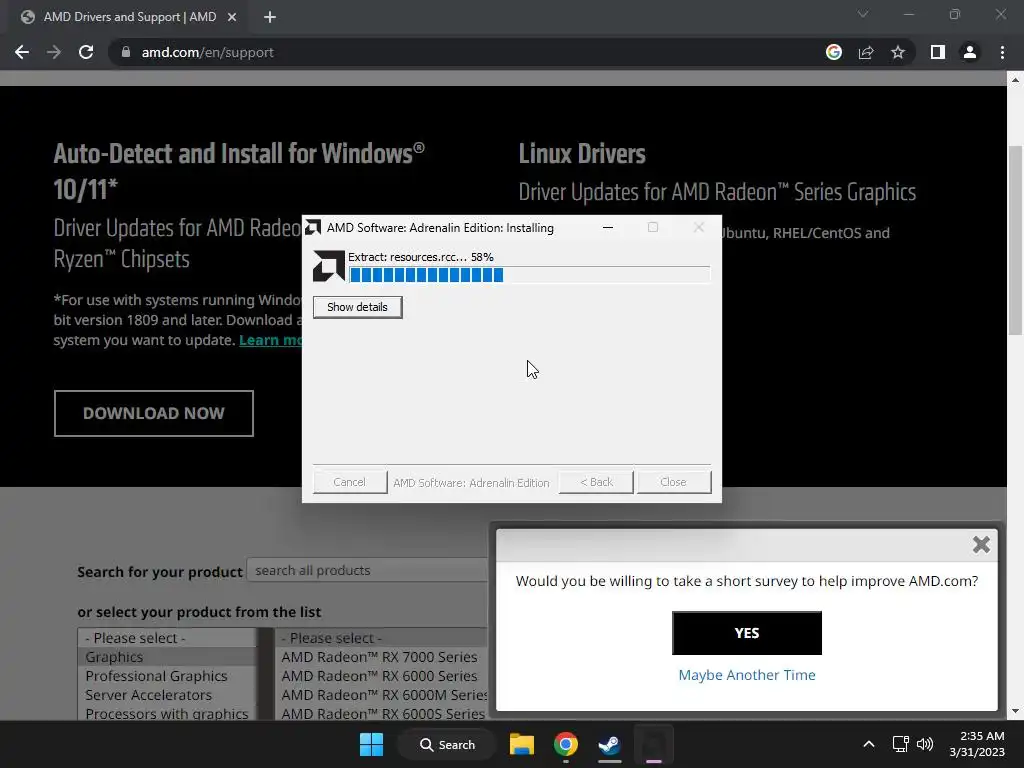Minimize the AMD installer window
Screen dimensions: 1024x768
[608, 227]
